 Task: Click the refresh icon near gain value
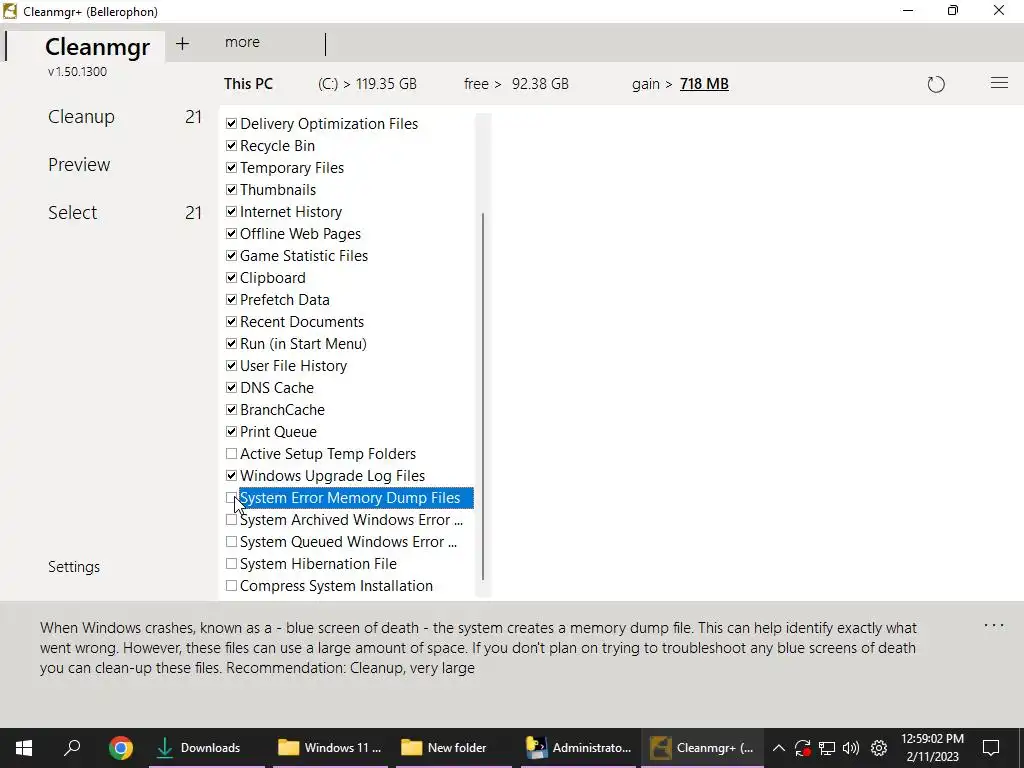point(936,84)
